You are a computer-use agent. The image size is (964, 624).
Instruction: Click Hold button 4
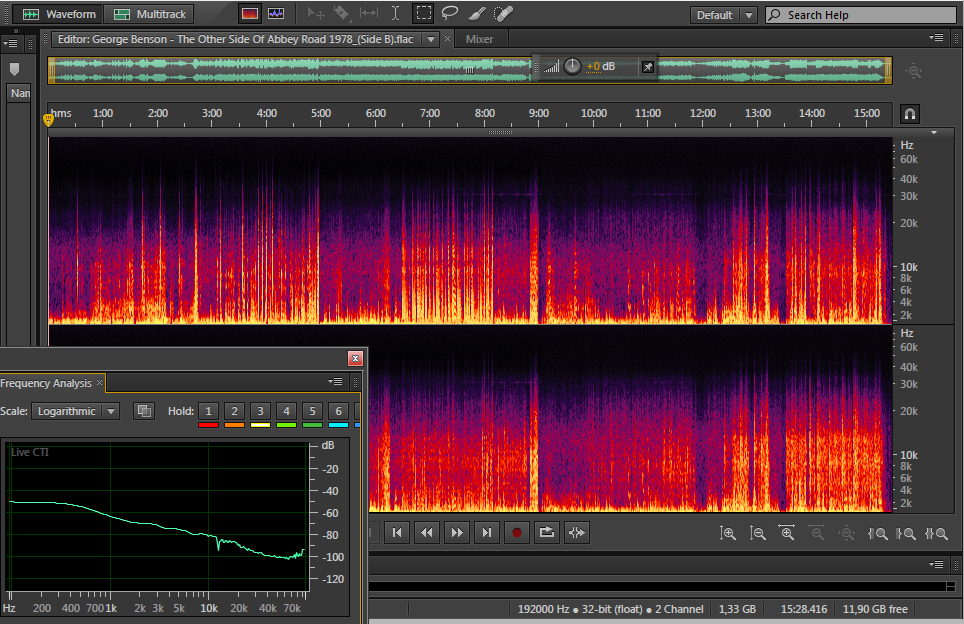tap(286, 411)
